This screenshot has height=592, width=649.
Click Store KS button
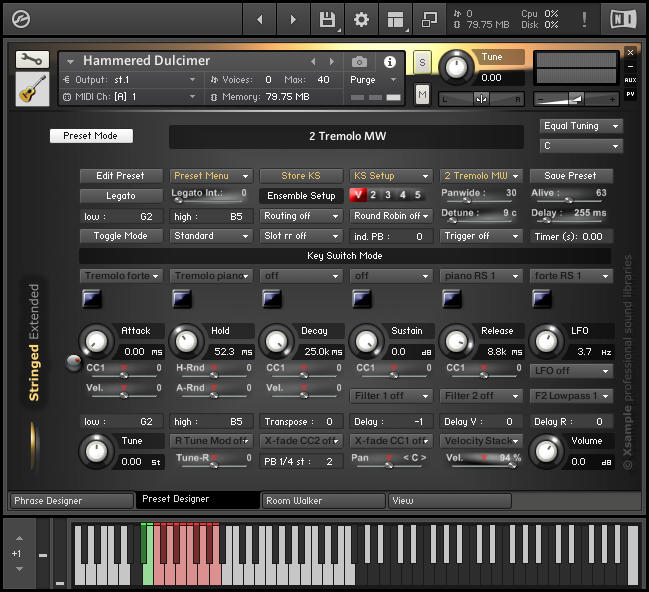click(x=301, y=176)
